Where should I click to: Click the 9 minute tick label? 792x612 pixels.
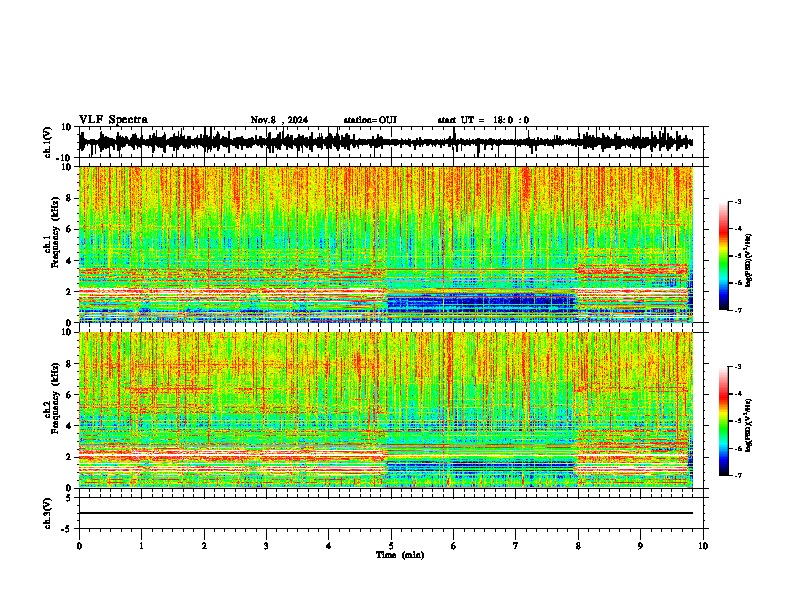tap(640, 546)
